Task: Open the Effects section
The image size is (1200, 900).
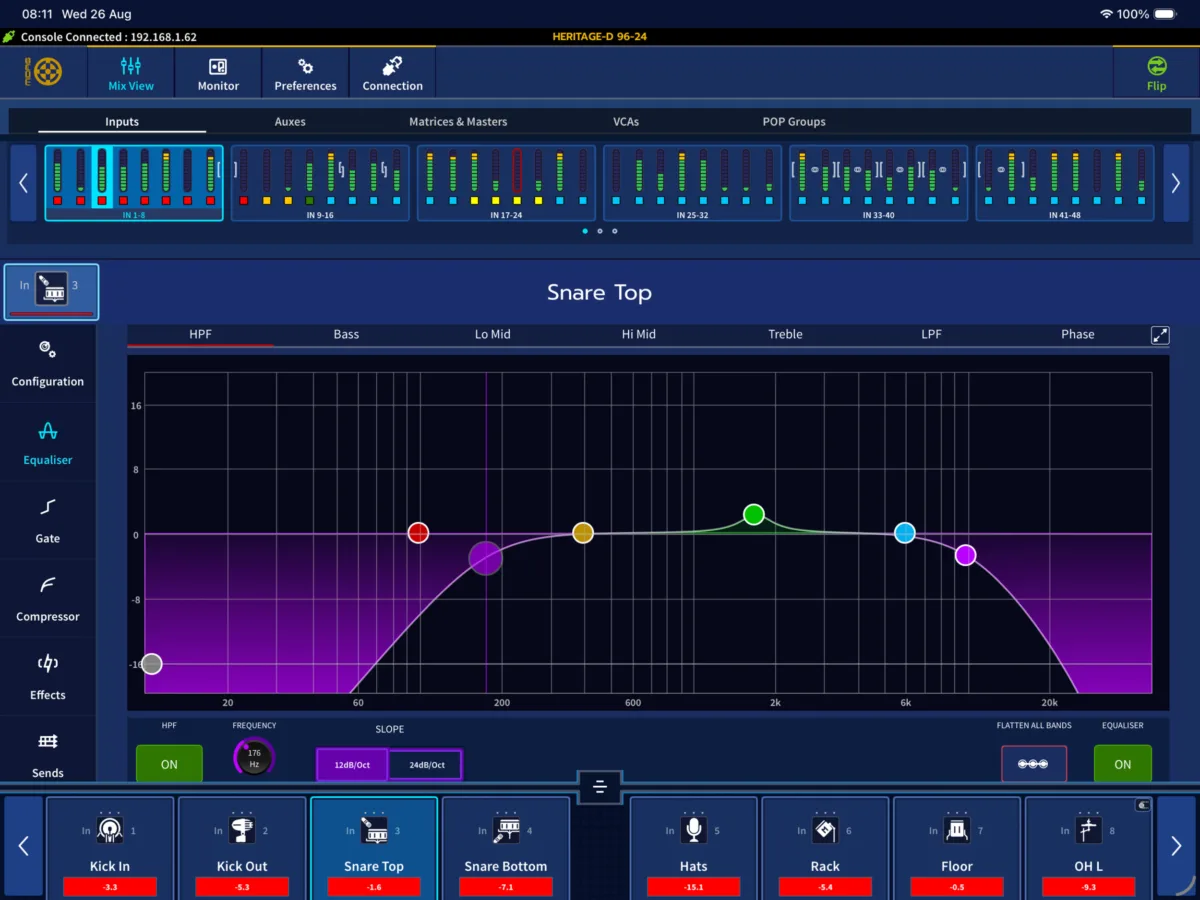Action: (48, 677)
